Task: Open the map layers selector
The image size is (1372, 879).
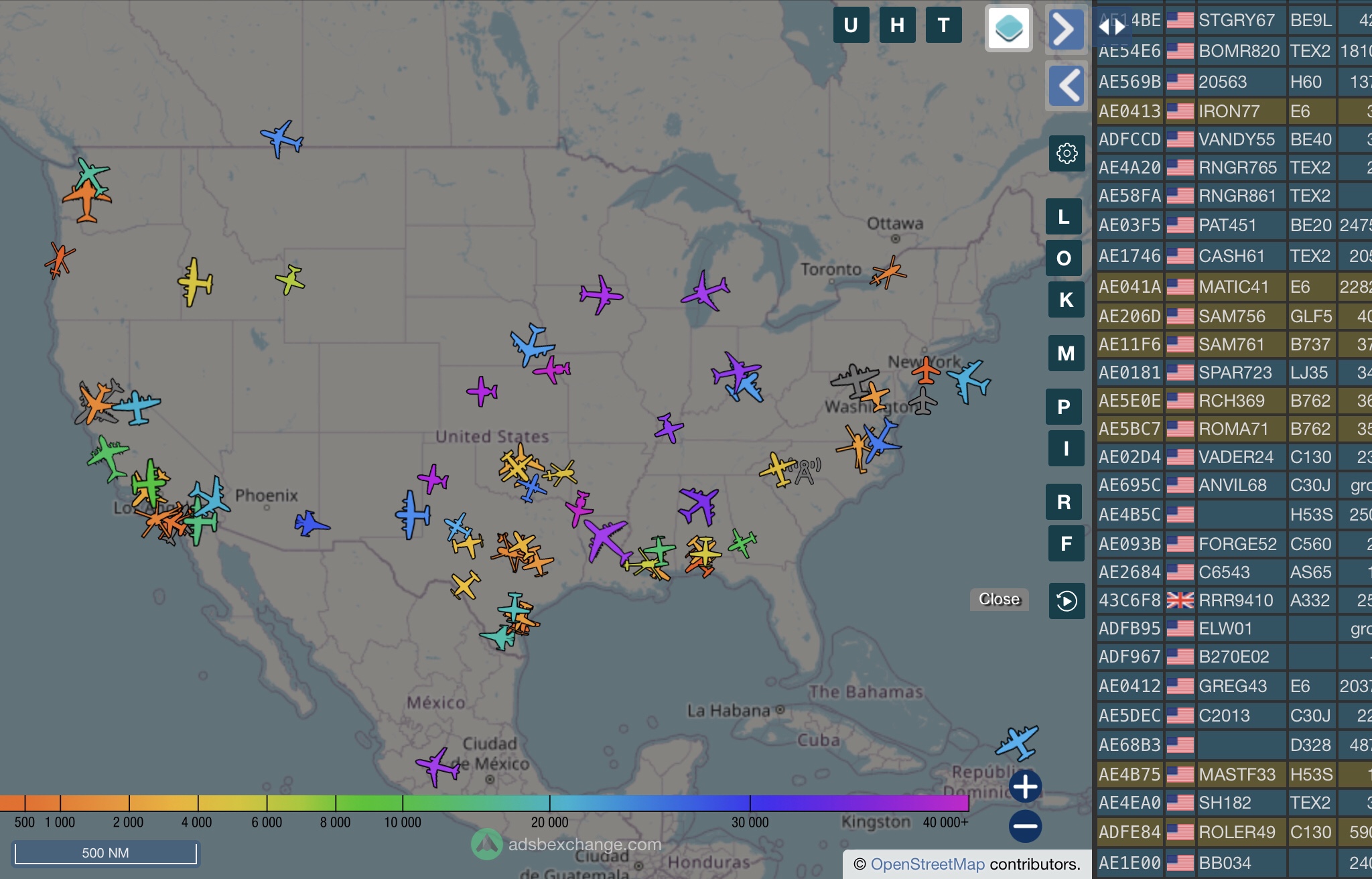Action: [x=1008, y=28]
